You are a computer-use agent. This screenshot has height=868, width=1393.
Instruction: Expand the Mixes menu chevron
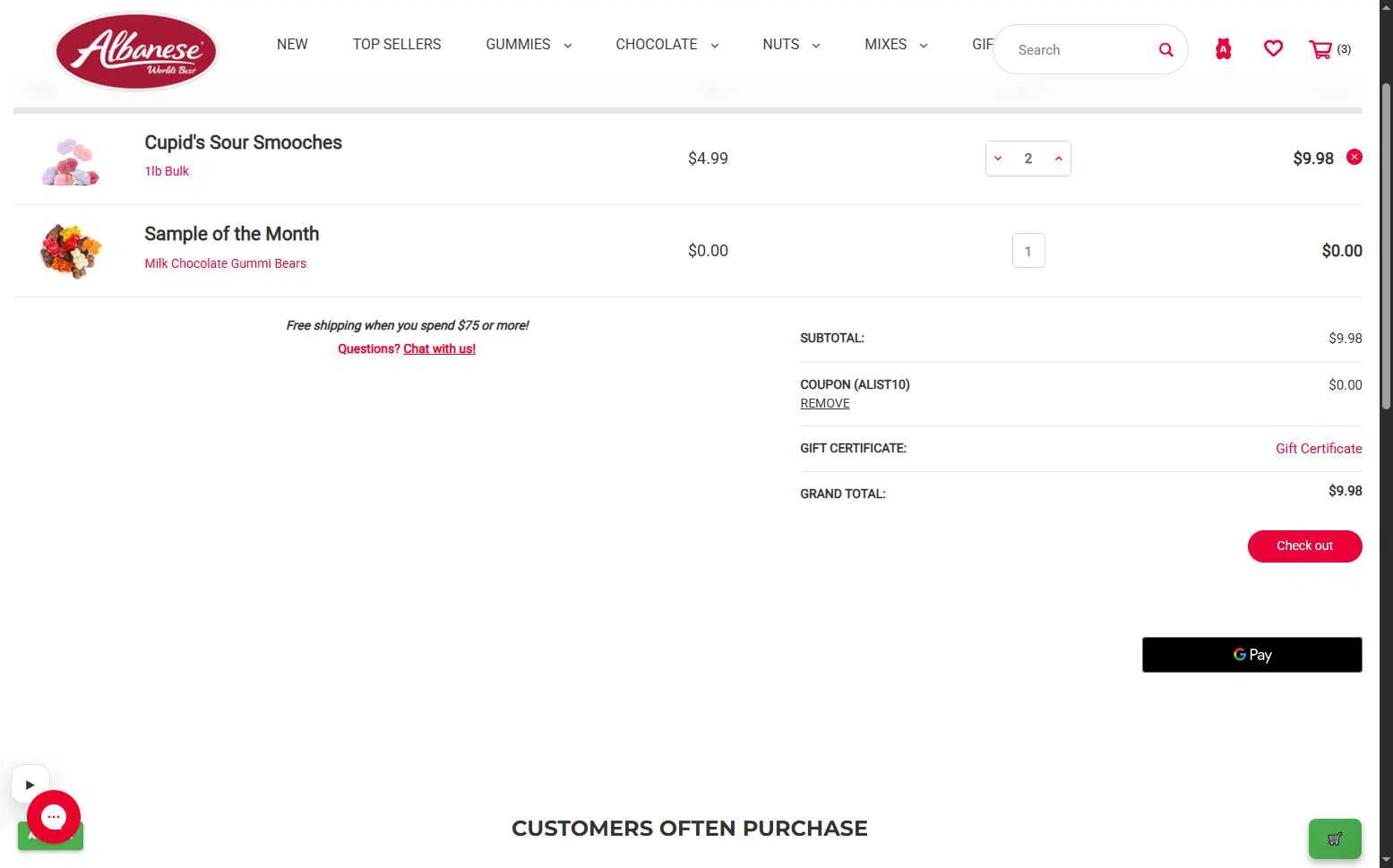[x=923, y=46]
